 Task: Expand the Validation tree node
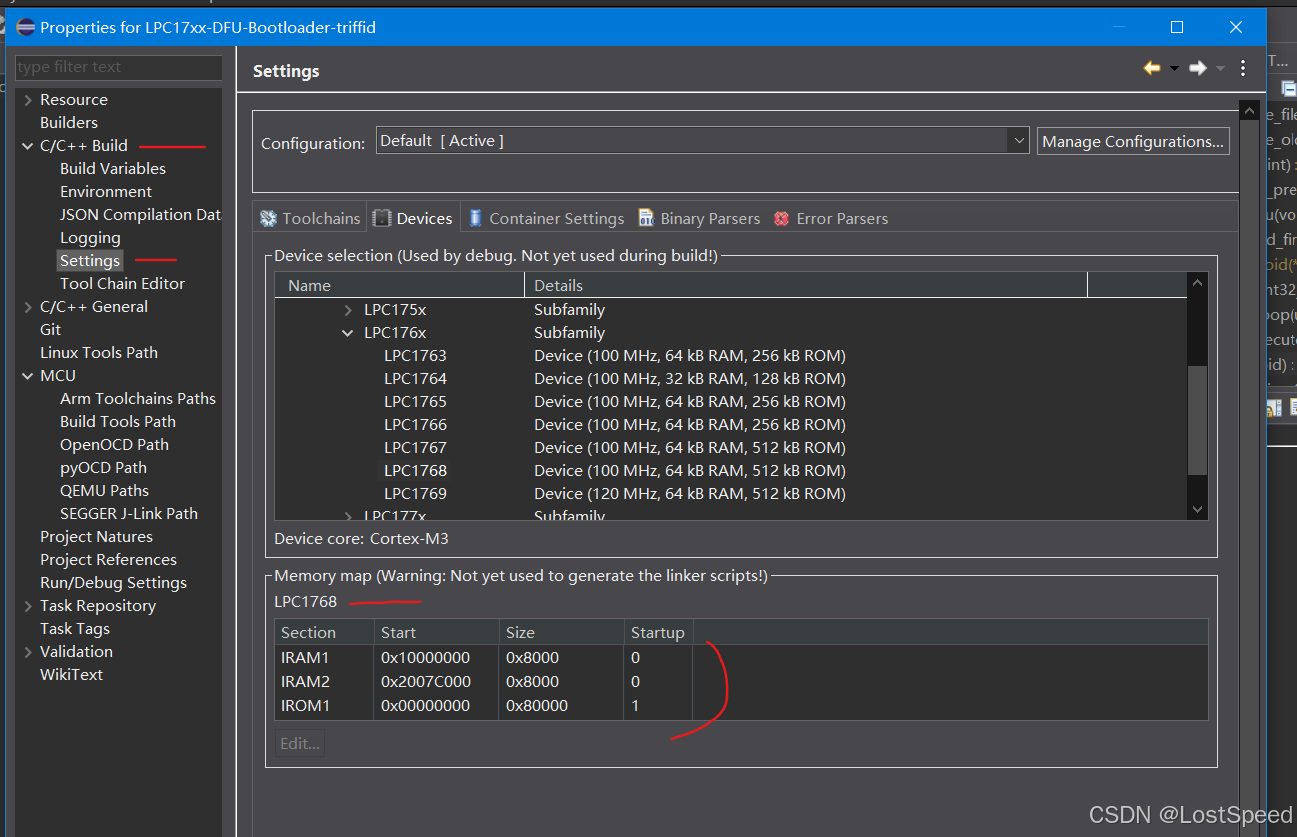click(28, 652)
